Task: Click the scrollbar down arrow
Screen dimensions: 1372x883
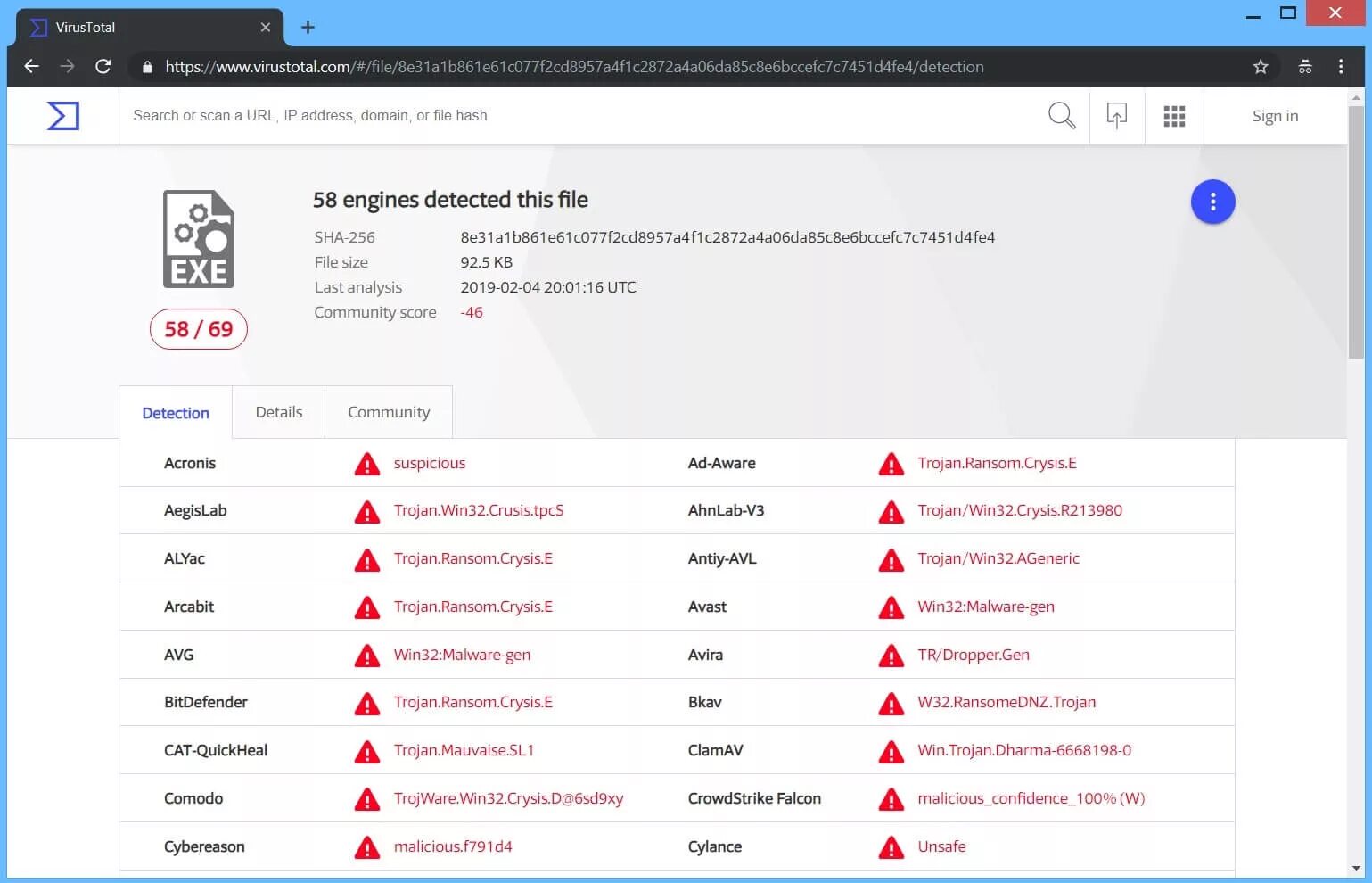Action: click(1356, 868)
